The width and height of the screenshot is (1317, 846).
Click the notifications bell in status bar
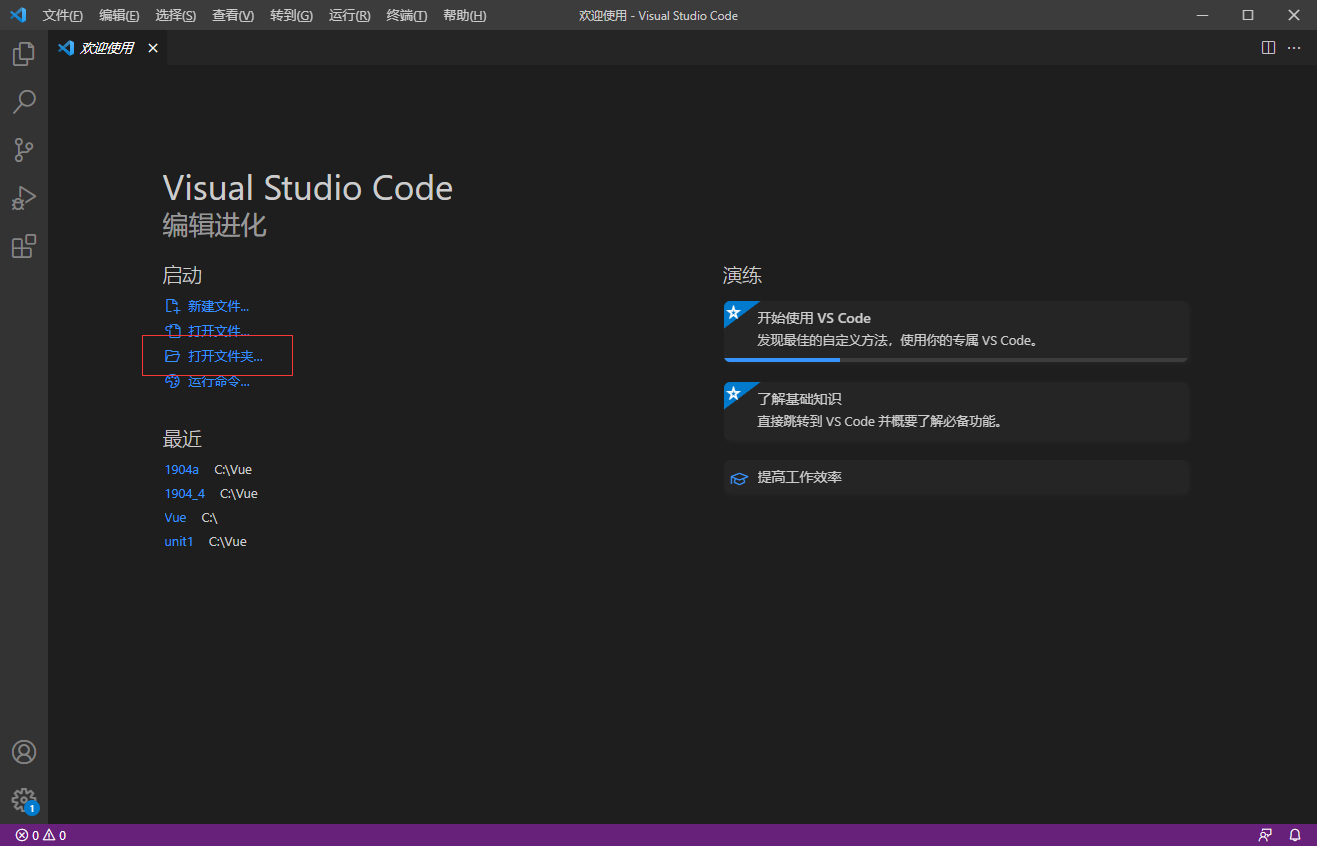pyautogui.click(x=1295, y=835)
